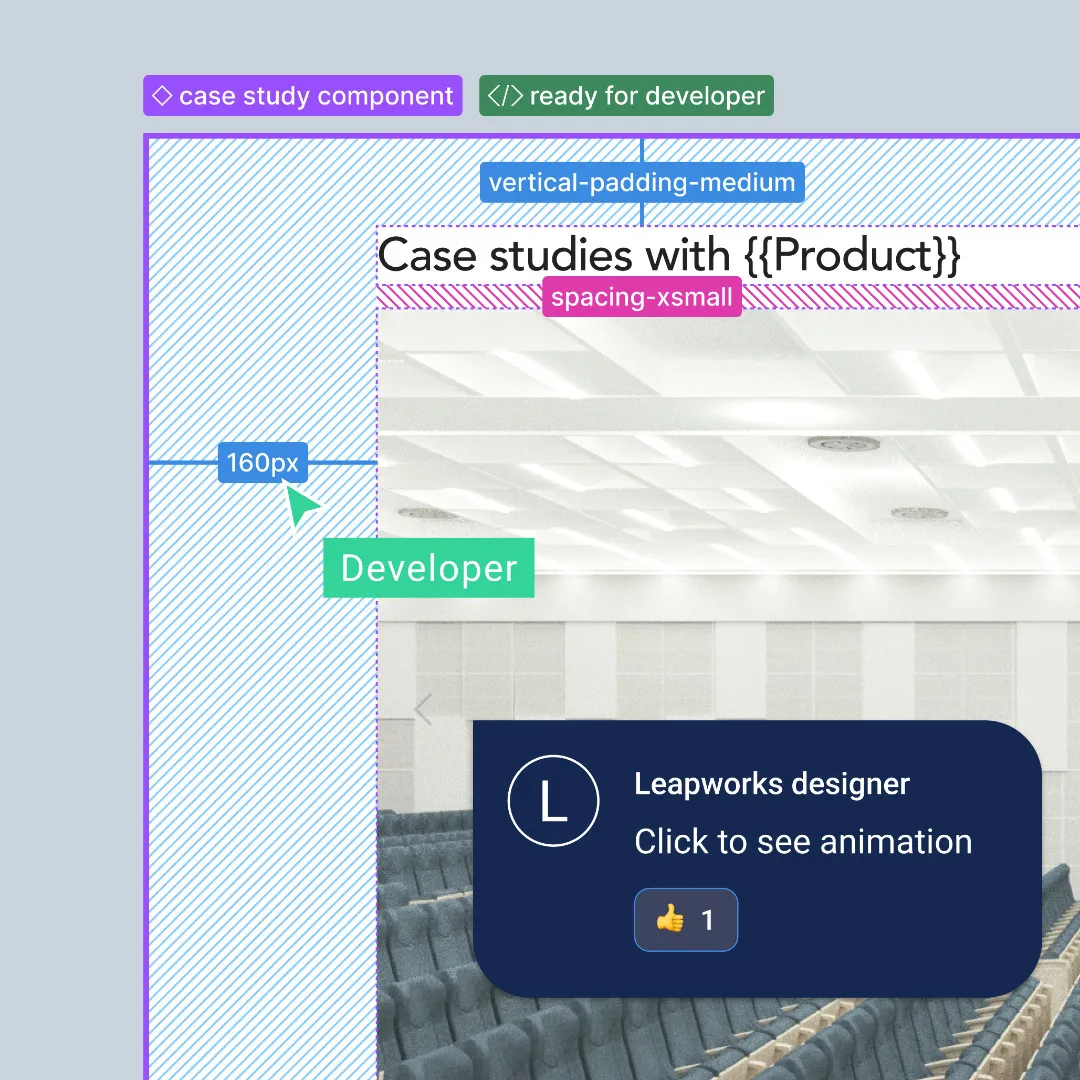The image size is (1080, 1080).
Task: Click the ready for developer badge
Action: pos(626,96)
